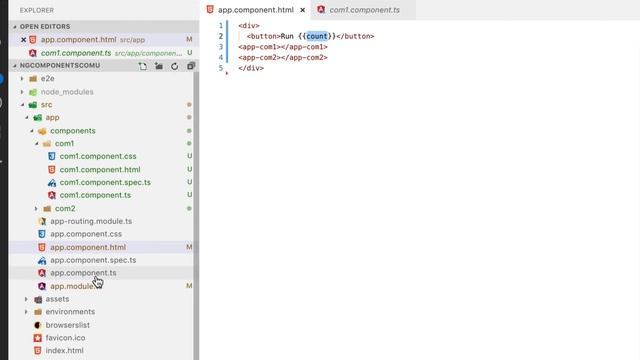Click the M status badge of app.module
The width and height of the screenshot is (640, 360).
tap(189, 286)
